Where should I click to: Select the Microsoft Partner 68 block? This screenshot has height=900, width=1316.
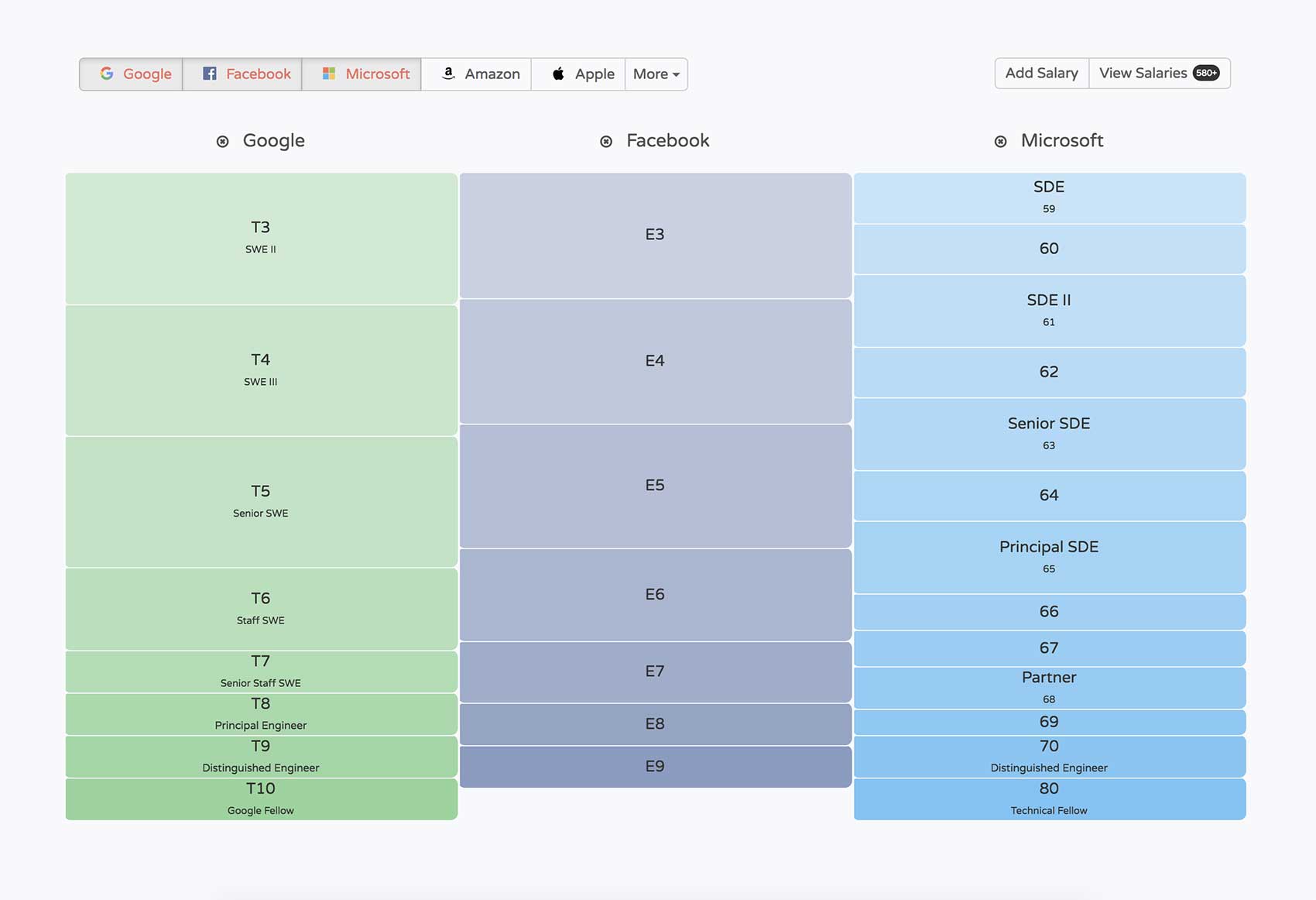coord(1050,688)
